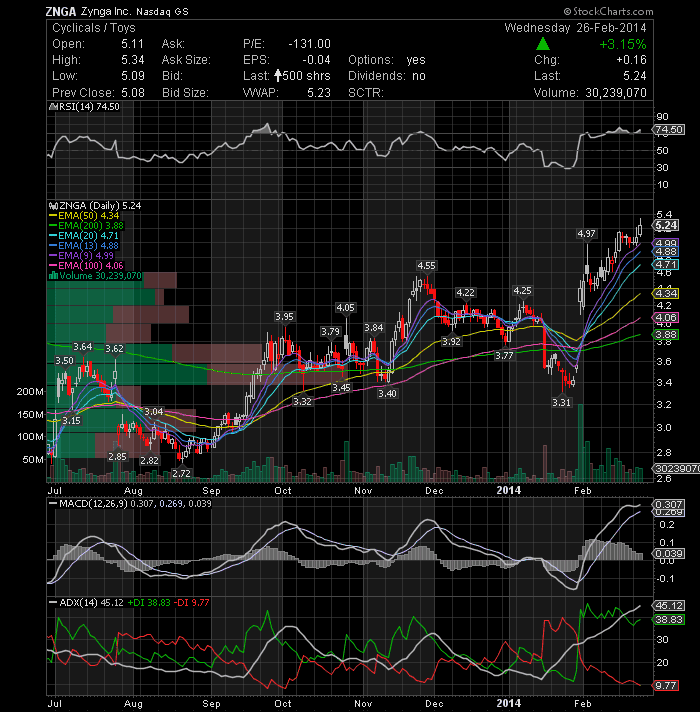
Task: Click the High price 5.34
Action: pos(133,60)
